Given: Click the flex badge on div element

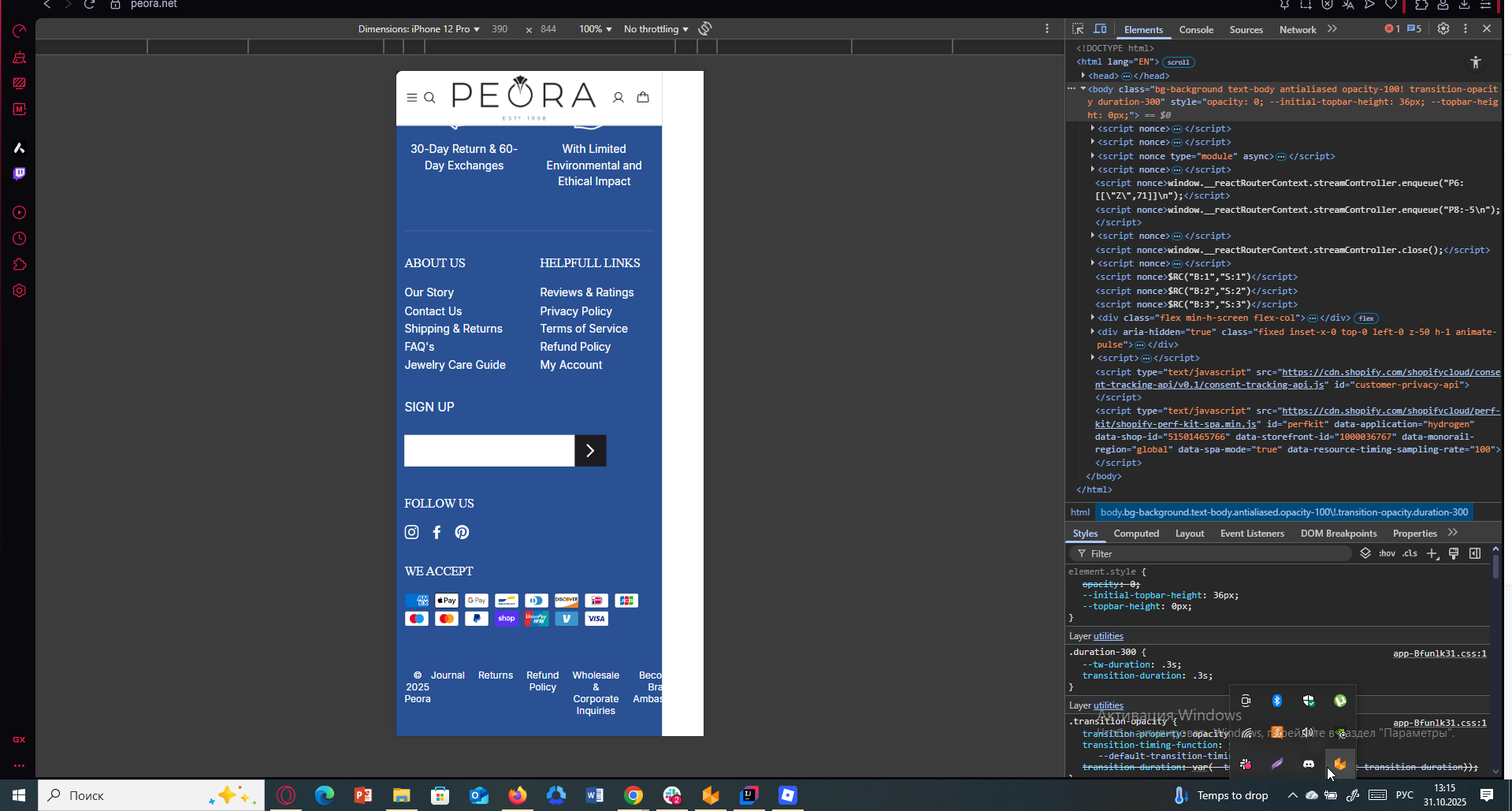Looking at the screenshot, I should point(1366,318).
